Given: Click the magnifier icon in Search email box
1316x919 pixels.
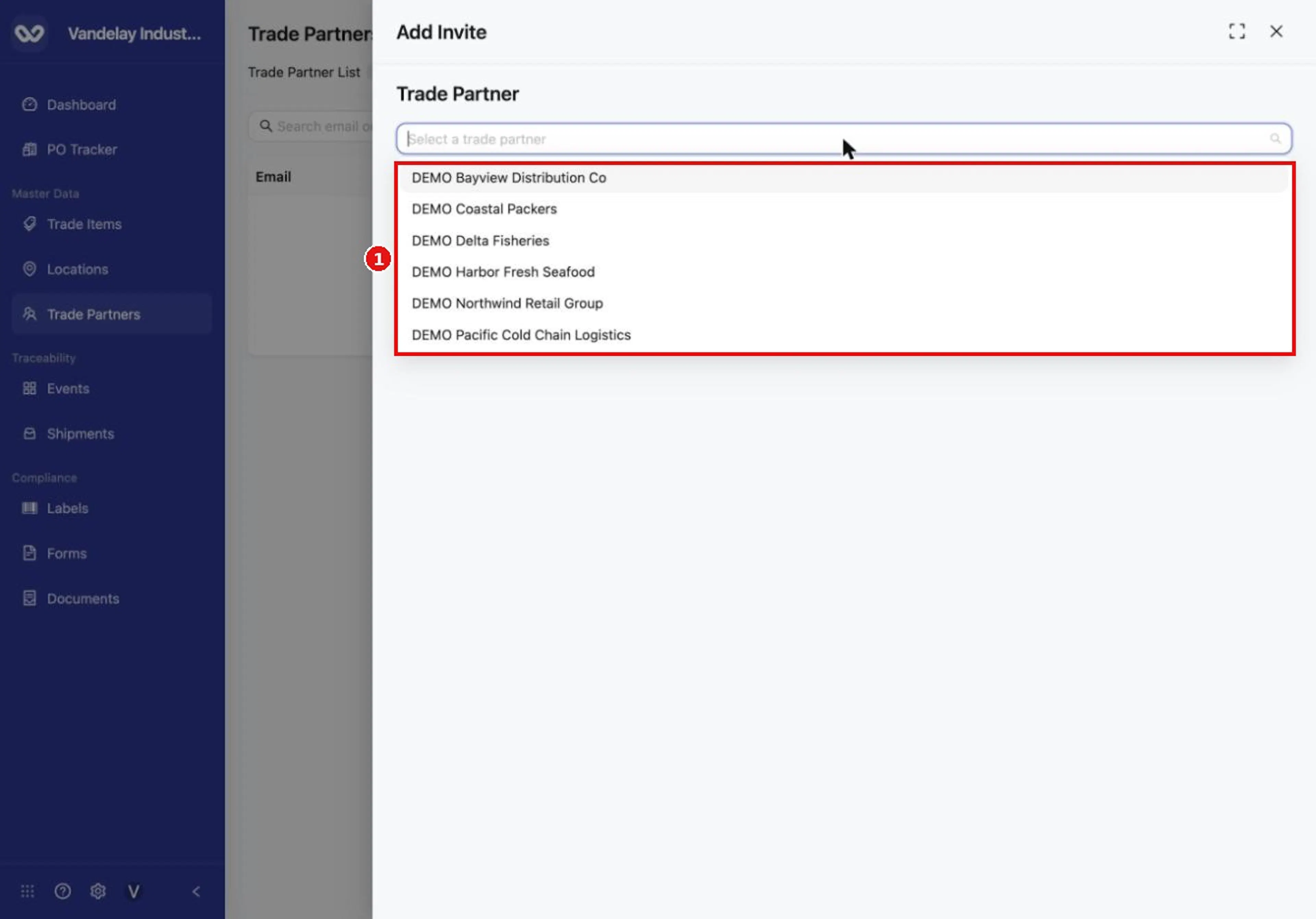Looking at the screenshot, I should pyautogui.click(x=265, y=126).
